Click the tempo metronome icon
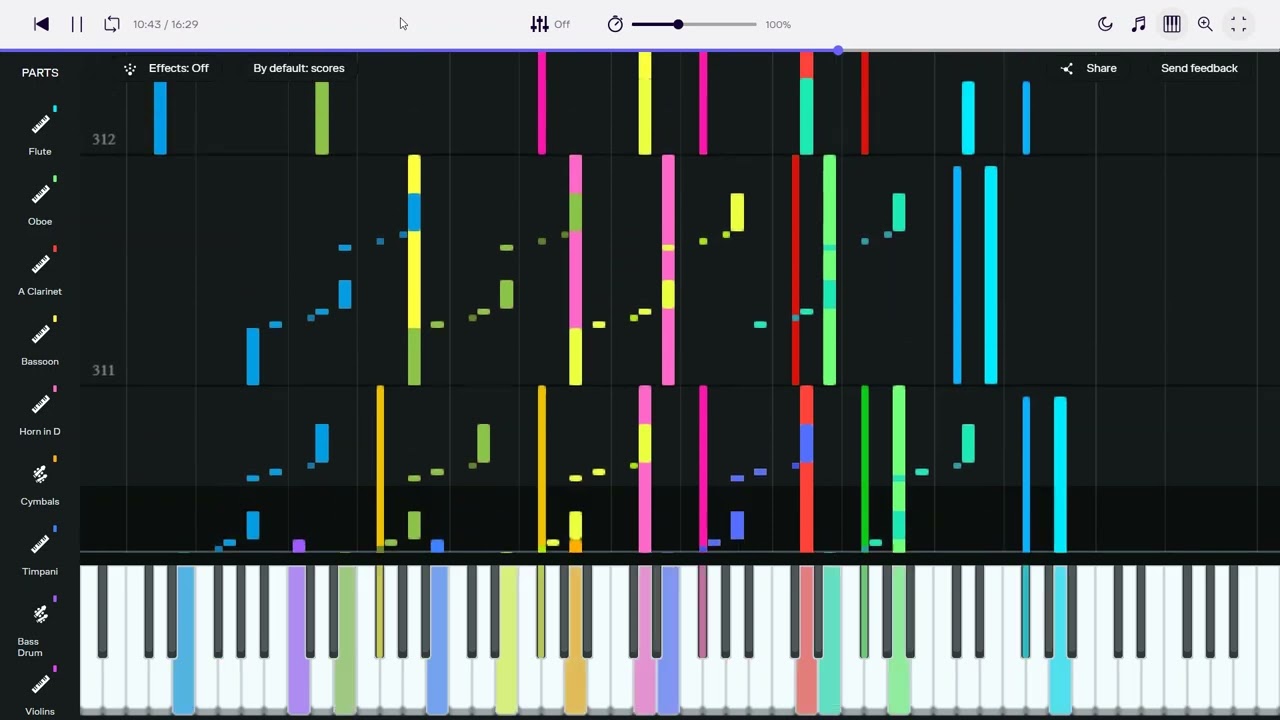Viewport: 1280px width, 720px height. pos(615,24)
